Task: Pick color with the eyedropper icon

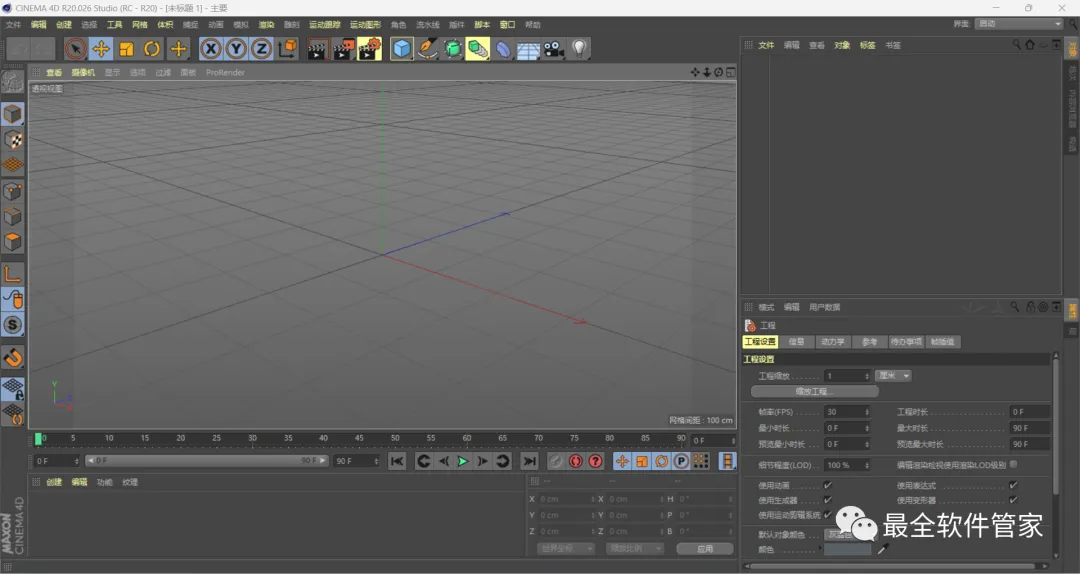Action: click(883, 549)
